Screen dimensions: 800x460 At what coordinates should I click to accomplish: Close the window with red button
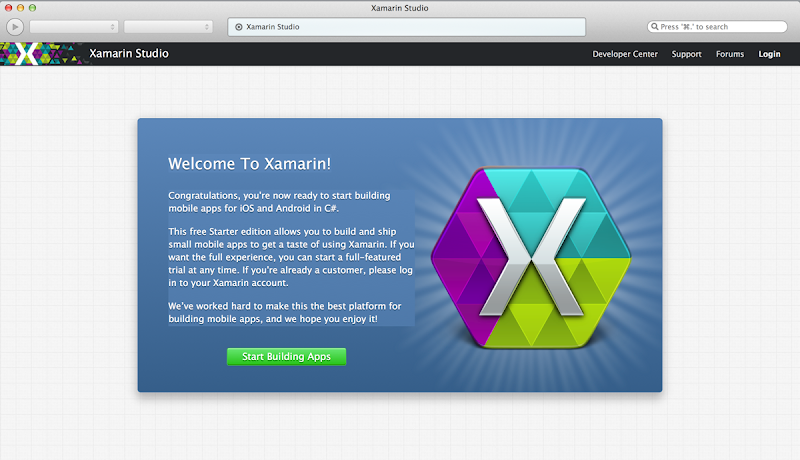8,8
